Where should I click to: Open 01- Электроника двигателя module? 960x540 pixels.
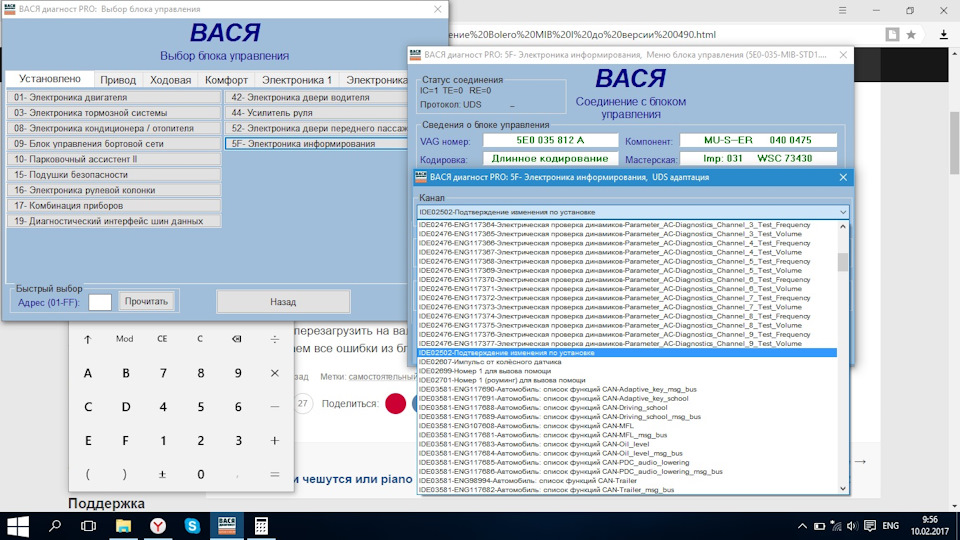(114, 97)
